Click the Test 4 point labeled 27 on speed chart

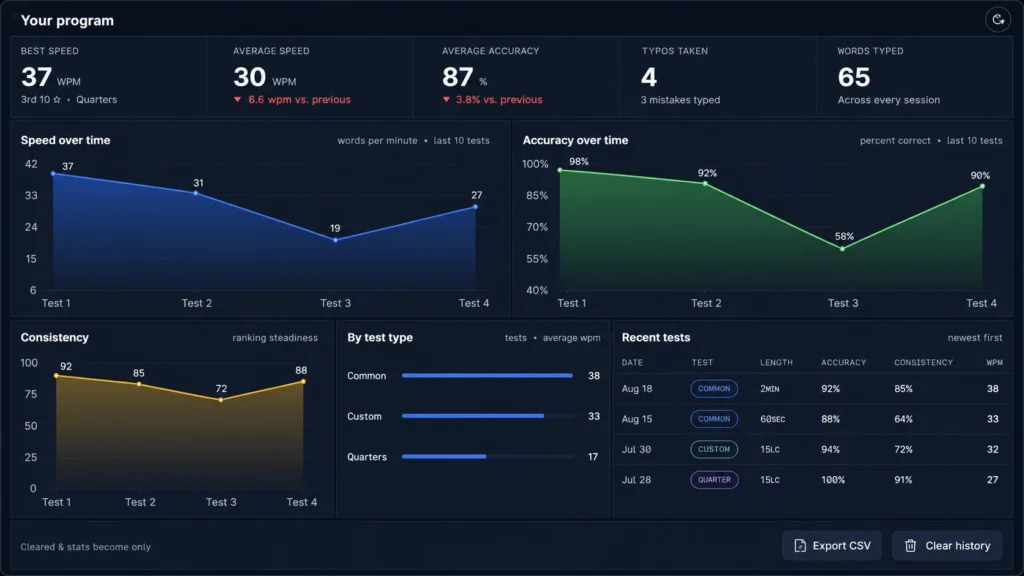(475, 207)
